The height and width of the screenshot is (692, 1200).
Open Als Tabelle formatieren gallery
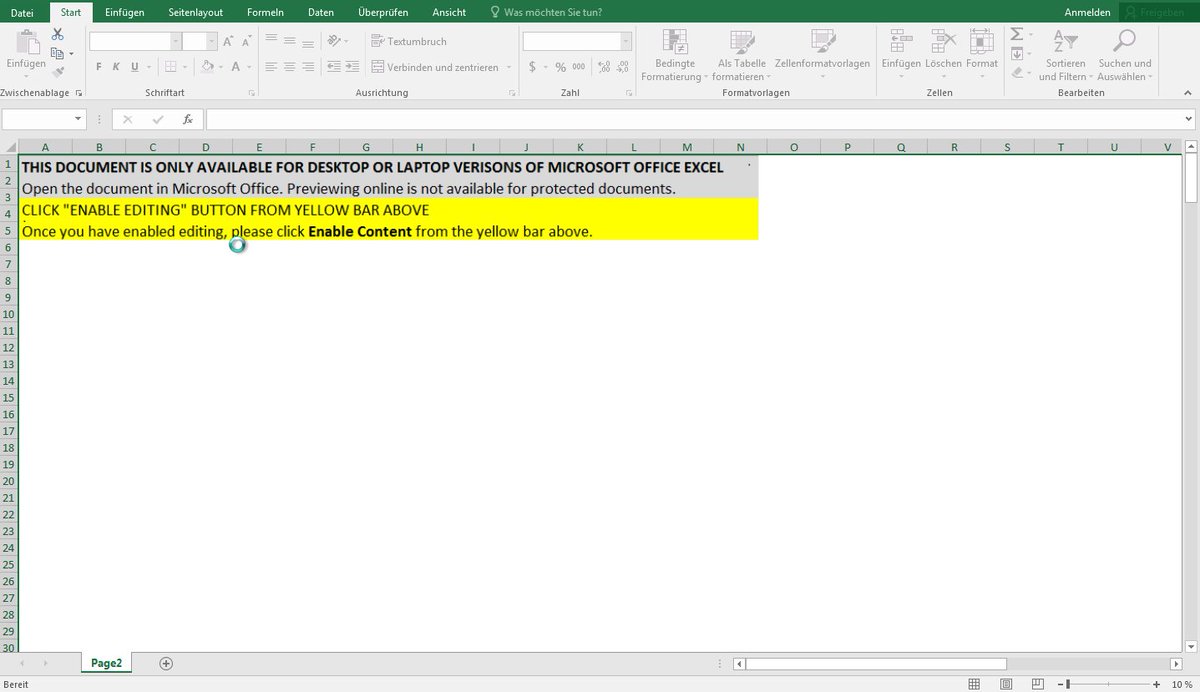(x=741, y=55)
